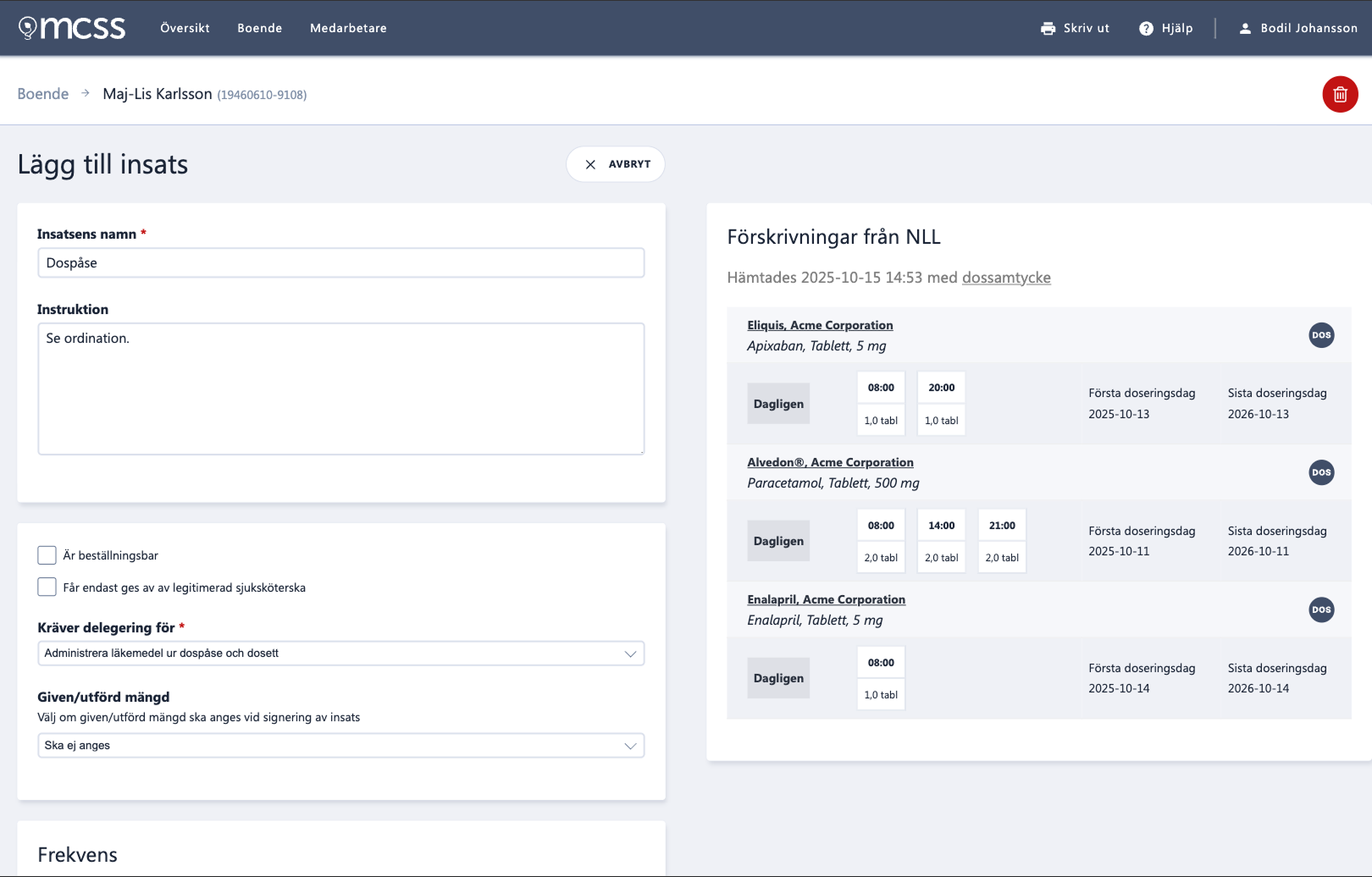Click the printer icon beside Skriv ut
Screen dimensions: 1372x877
pyautogui.click(x=1048, y=28)
